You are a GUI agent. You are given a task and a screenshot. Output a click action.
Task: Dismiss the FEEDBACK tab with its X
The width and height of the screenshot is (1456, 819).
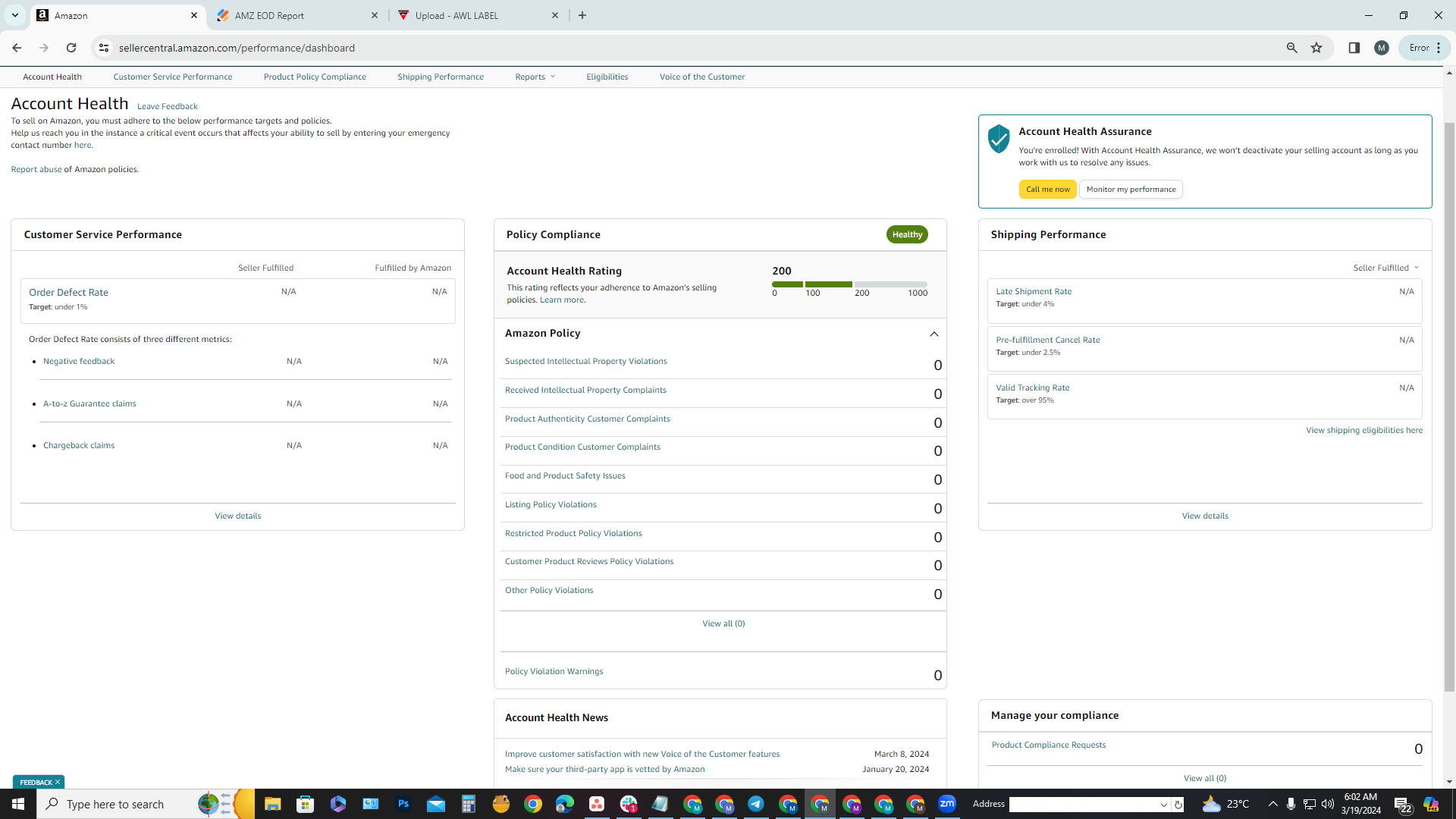58,782
